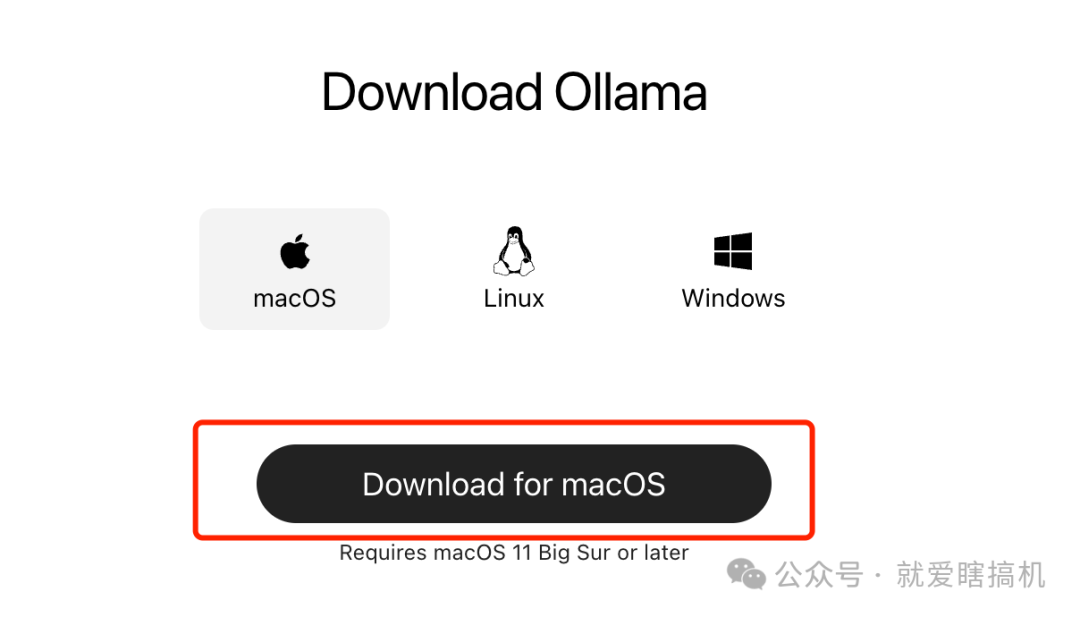Click the WeChat logo in the watermark
This screenshot has width=1080, height=617.
[x=746, y=574]
